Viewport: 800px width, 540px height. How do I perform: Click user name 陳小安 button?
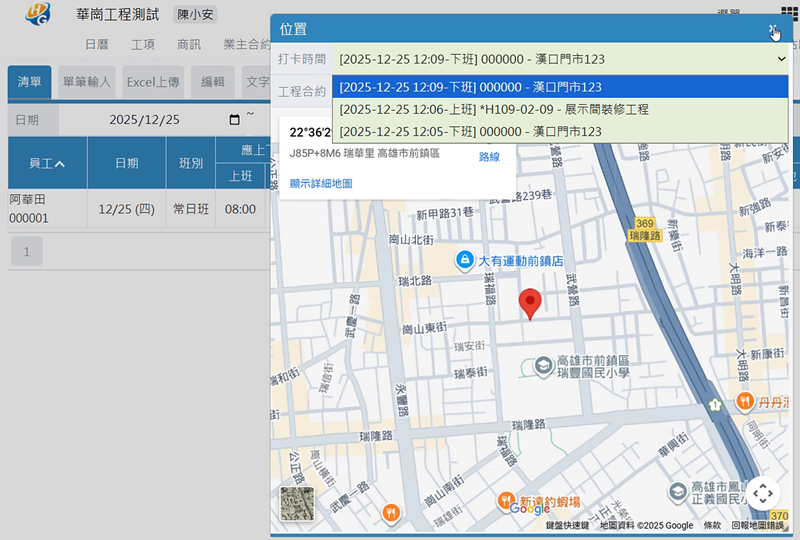[x=195, y=14]
